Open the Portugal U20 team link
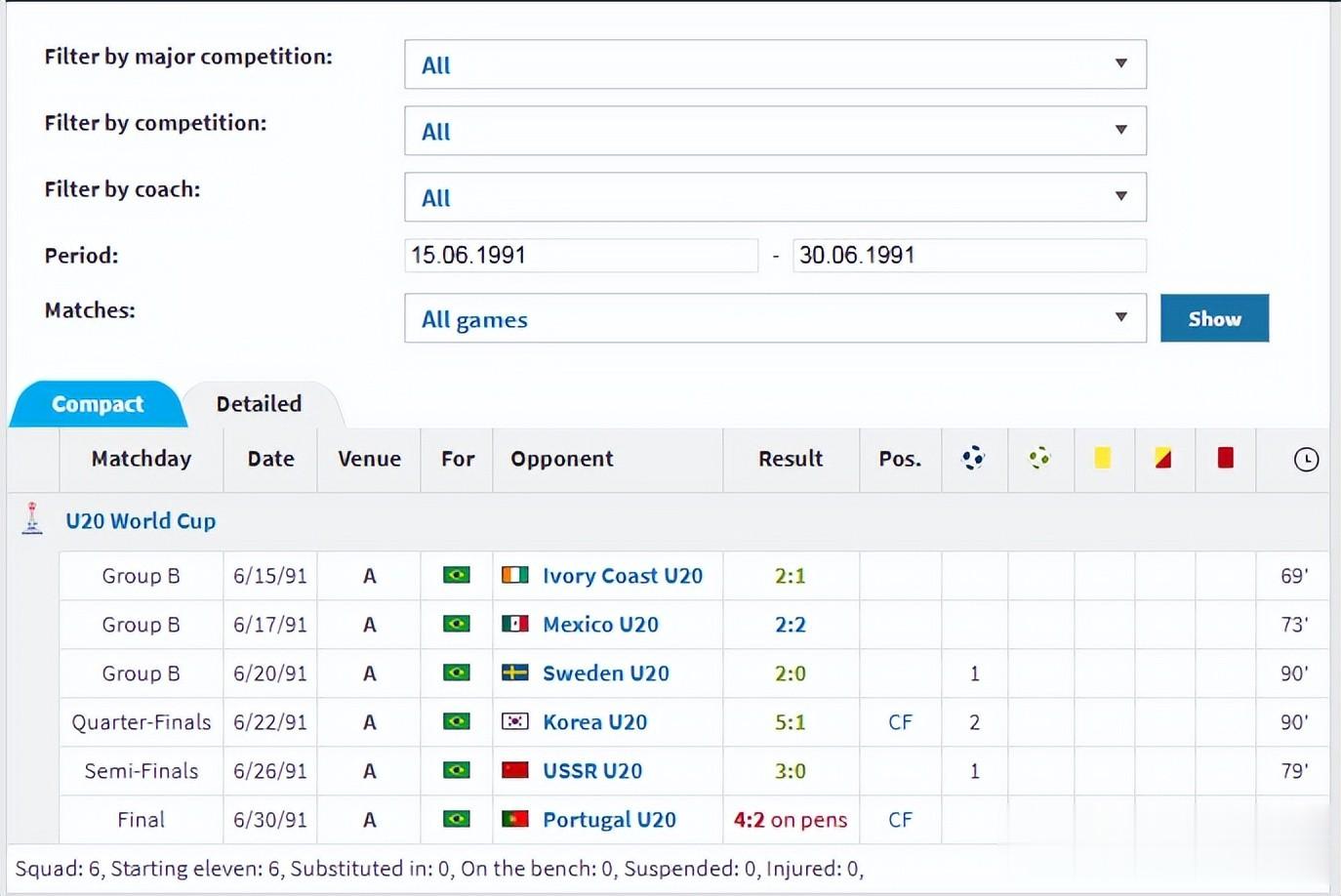 pos(609,820)
